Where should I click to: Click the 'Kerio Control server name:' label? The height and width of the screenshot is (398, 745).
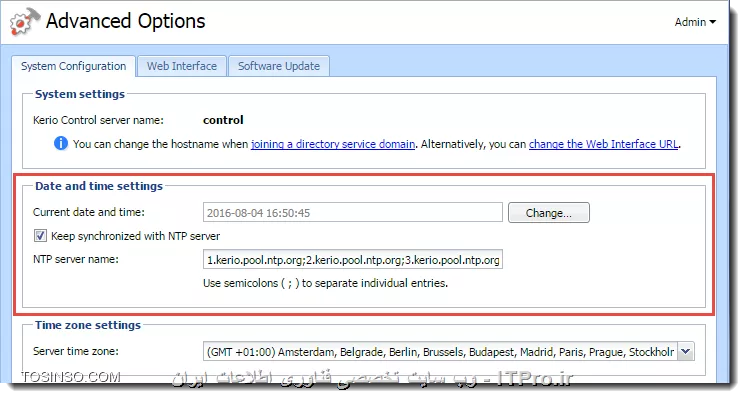pyautogui.click(x=98, y=120)
